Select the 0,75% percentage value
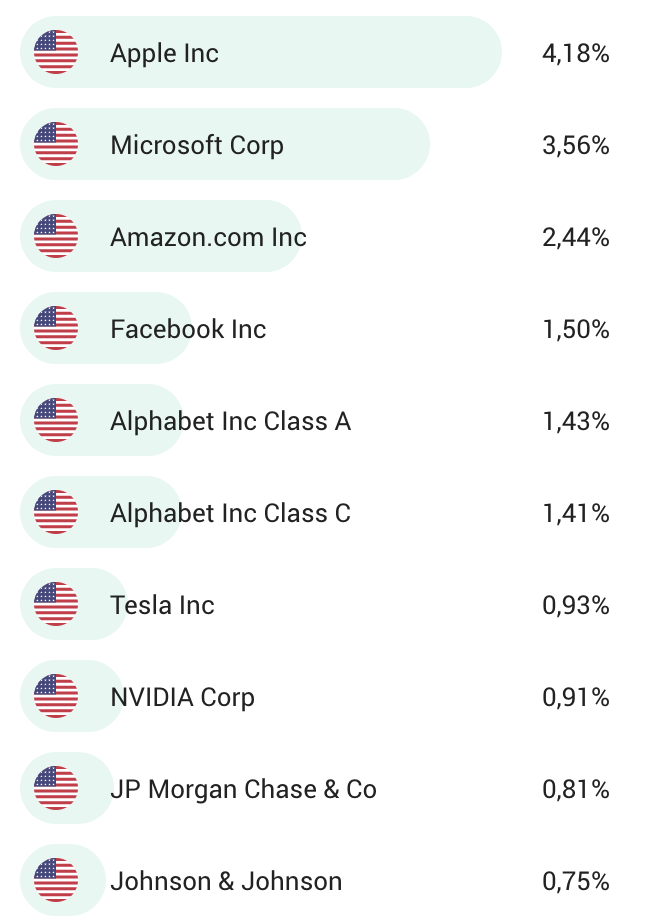The image size is (646, 924). click(576, 881)
